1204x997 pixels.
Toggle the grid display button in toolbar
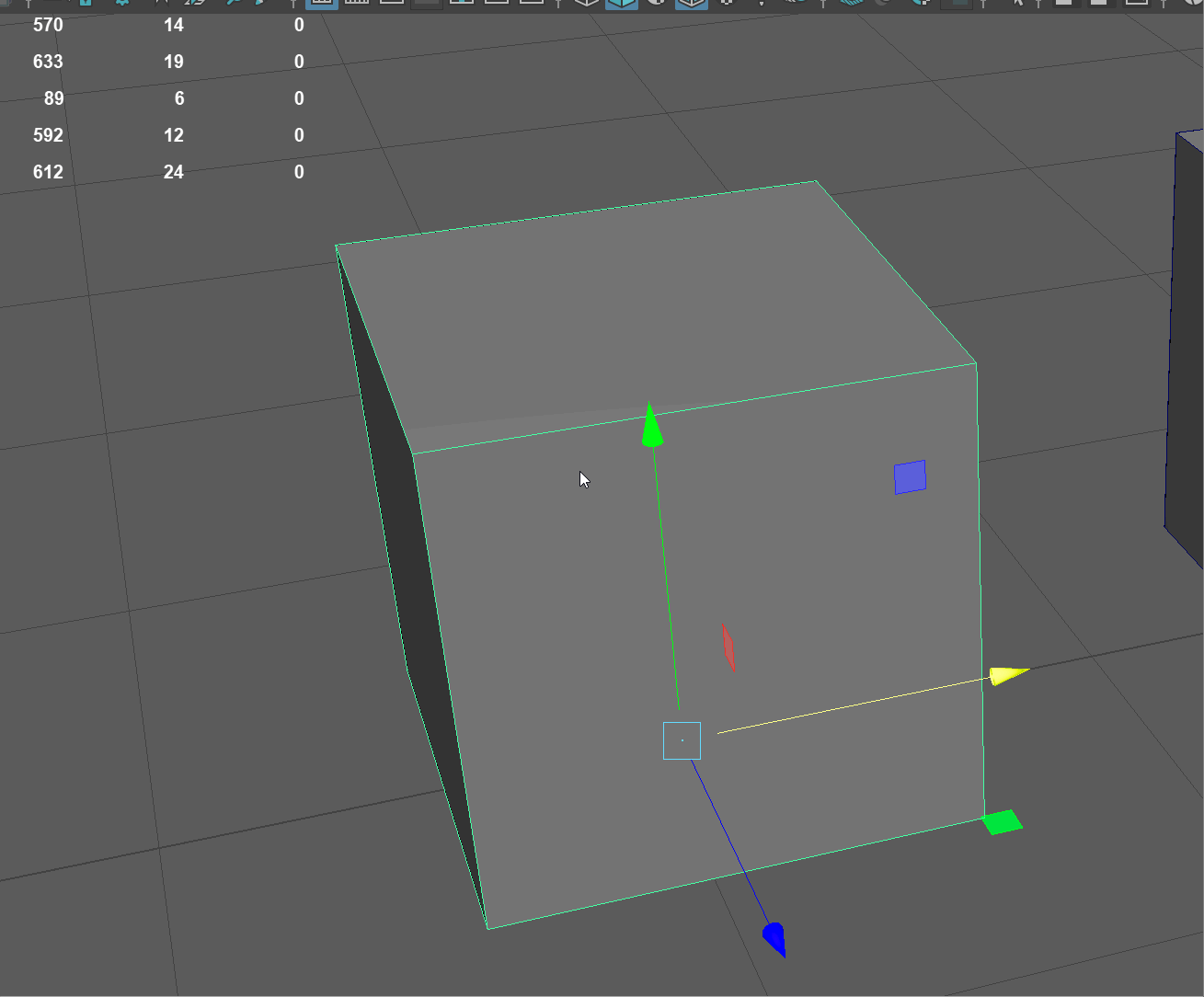[x=321, y=3]
